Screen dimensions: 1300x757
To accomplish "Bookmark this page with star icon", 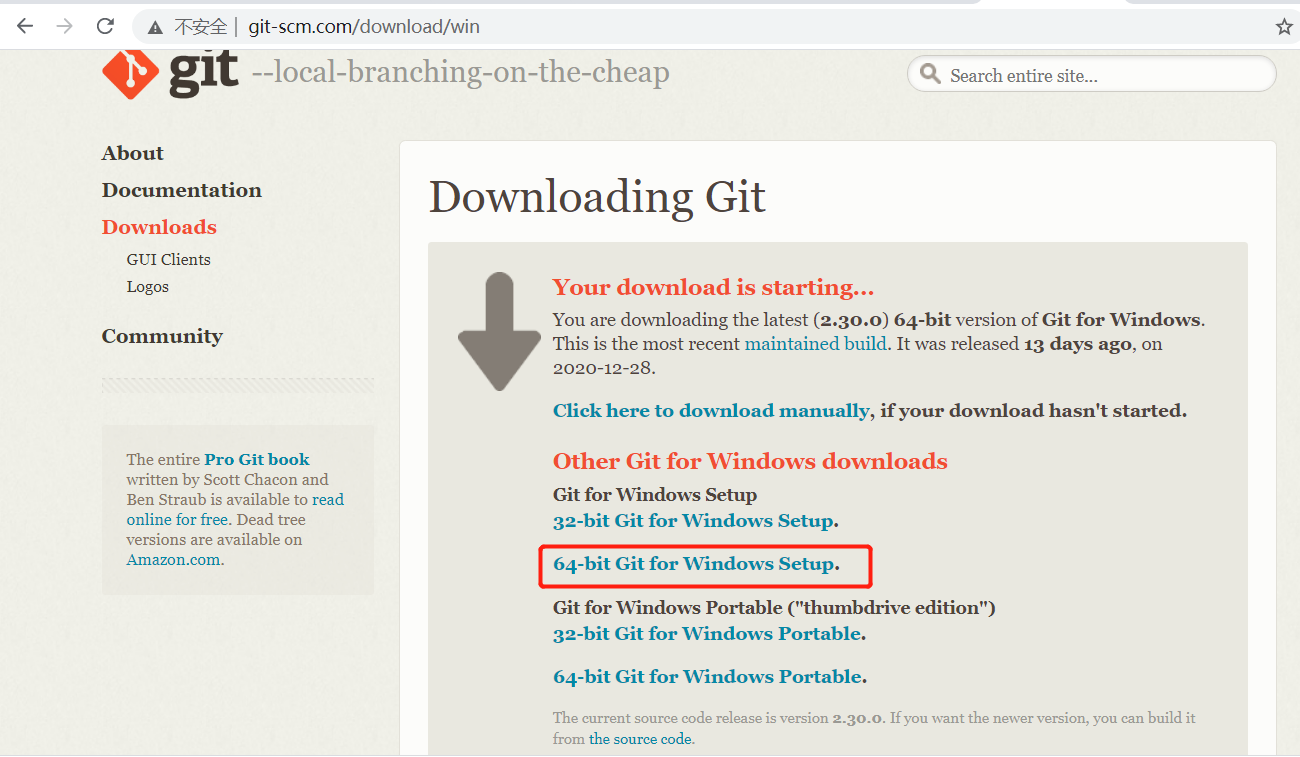I will [x=1284, y=27].
